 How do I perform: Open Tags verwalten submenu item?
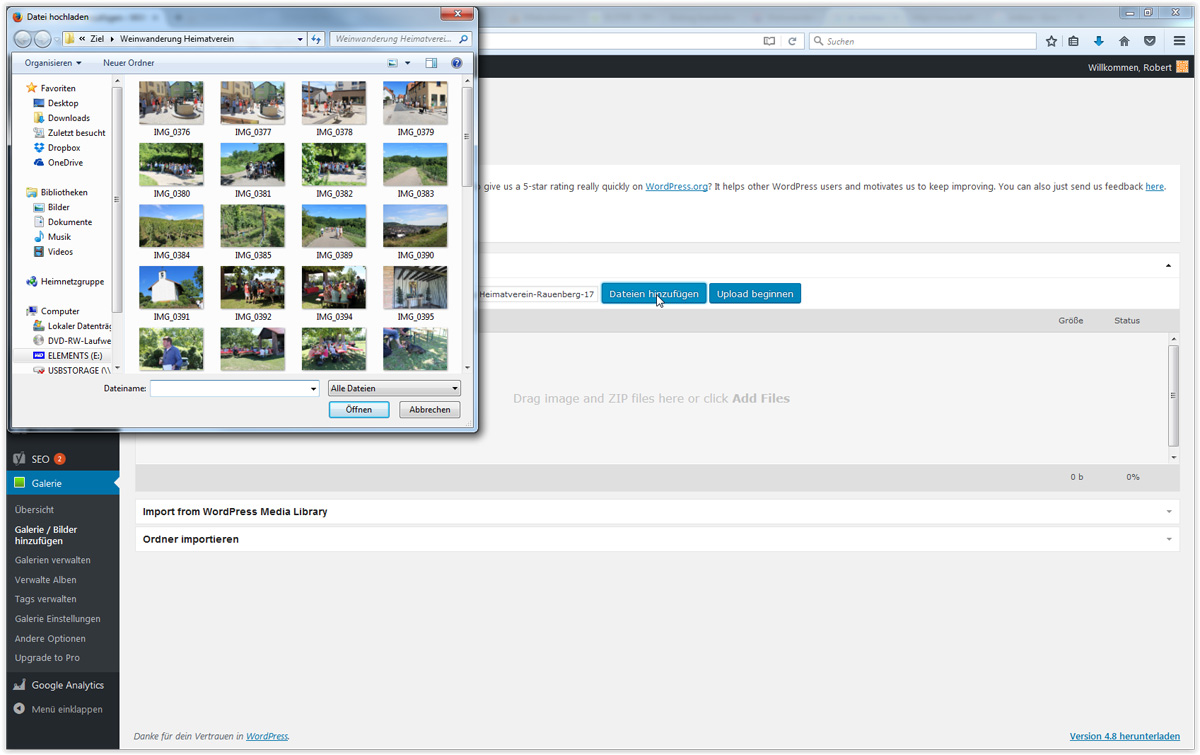click(x=46, y=599)
